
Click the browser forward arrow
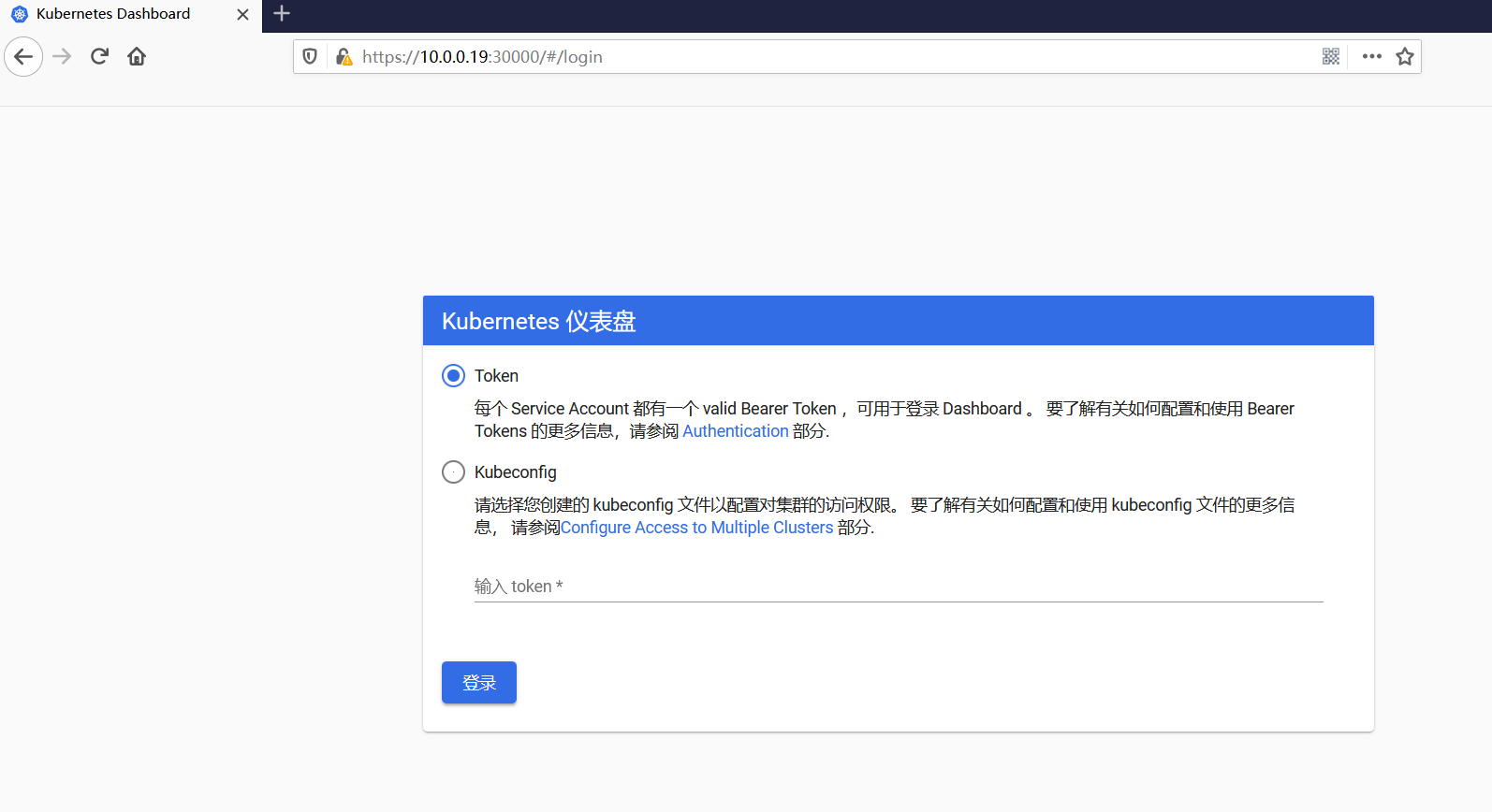(62, 57)
